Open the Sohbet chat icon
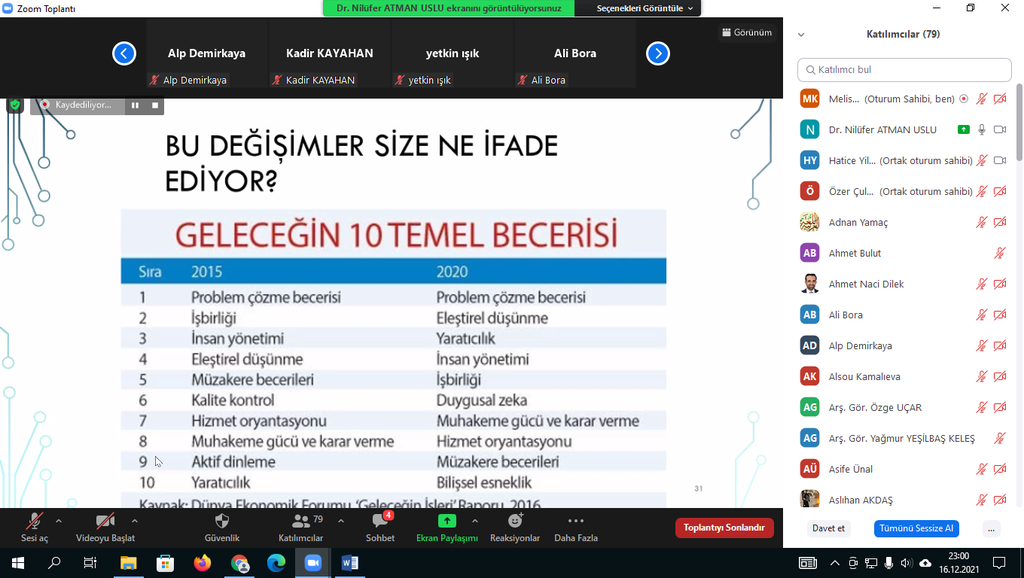 pyautogui.click(x=380, y=521)
